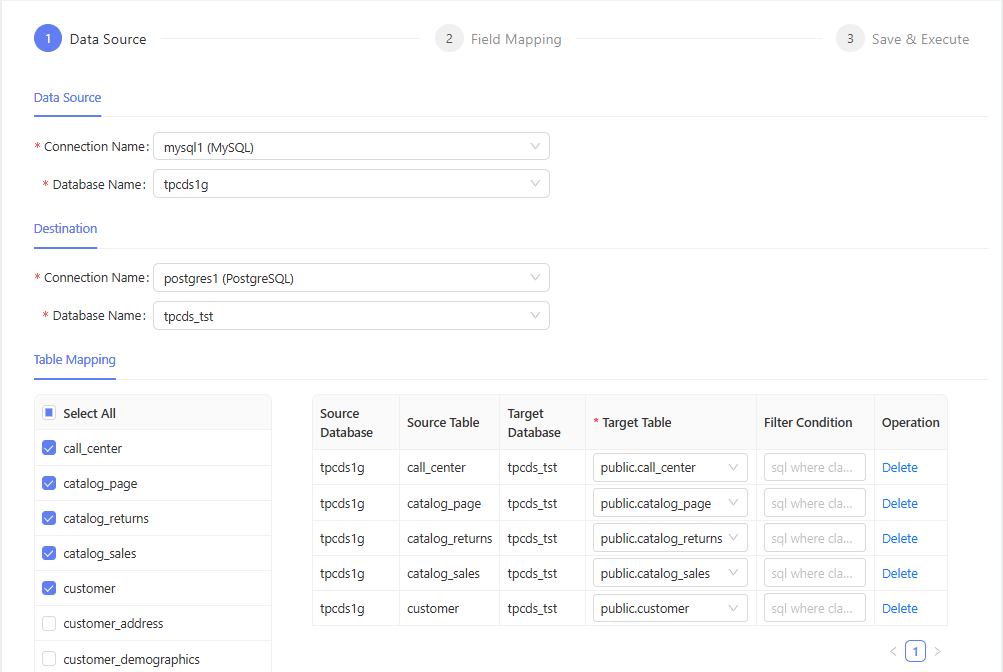This screenshot has height=672, width=1003.
Task: Click next page arrow in pagination
Action: [937, 652]
